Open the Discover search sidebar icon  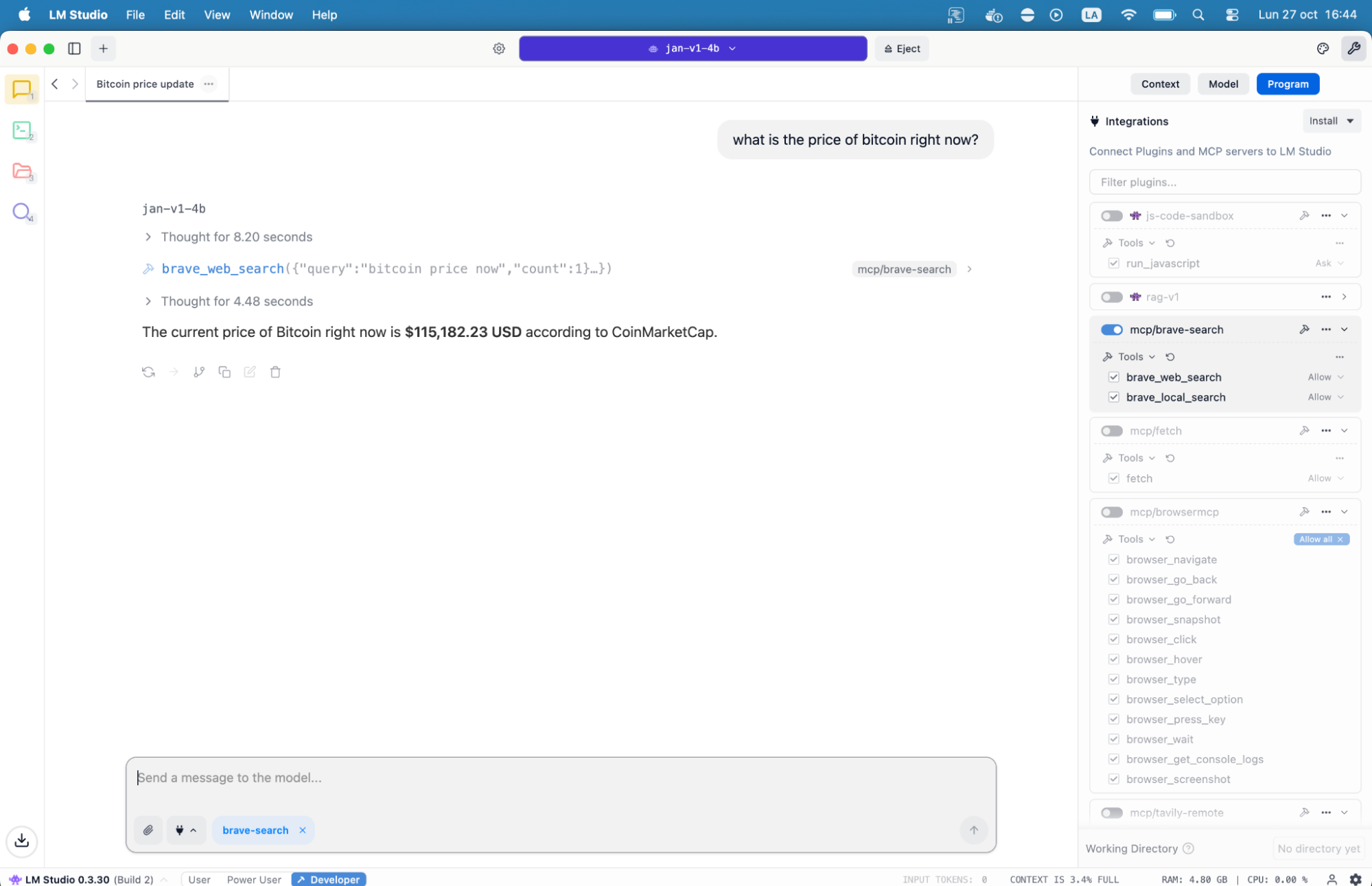pos(22,211)
